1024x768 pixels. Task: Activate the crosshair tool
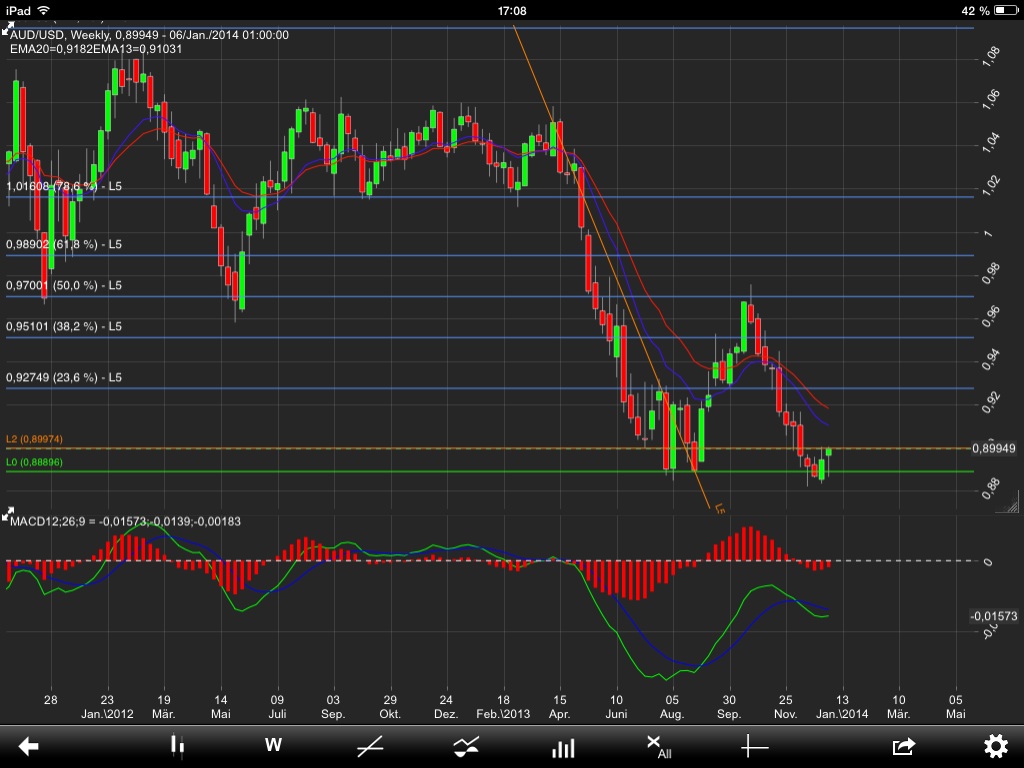coord(754,746)
